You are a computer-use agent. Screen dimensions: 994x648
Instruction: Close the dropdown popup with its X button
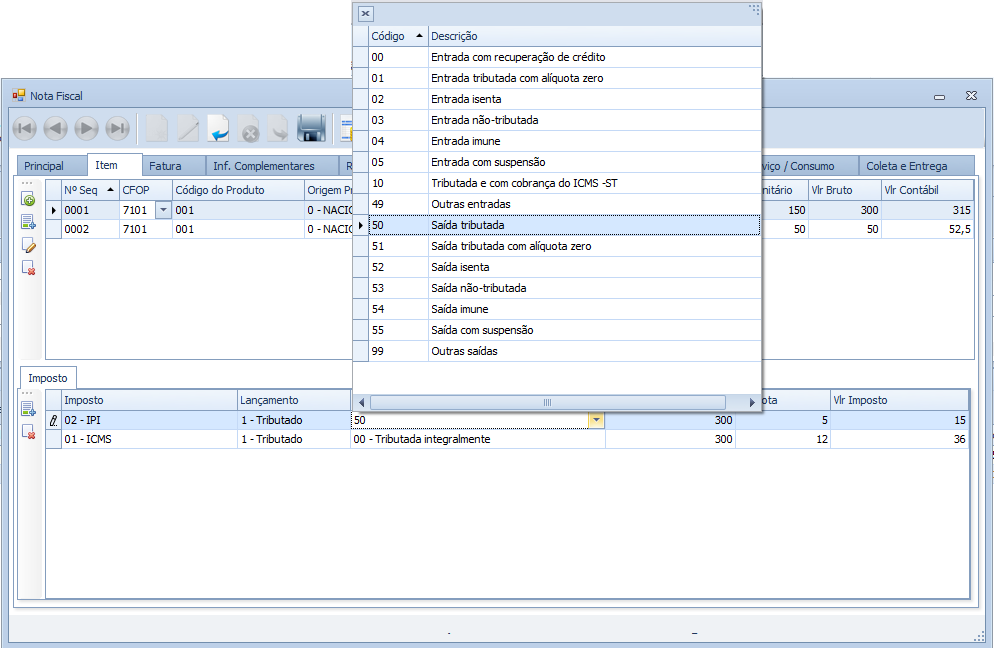(x=366, y=13)
